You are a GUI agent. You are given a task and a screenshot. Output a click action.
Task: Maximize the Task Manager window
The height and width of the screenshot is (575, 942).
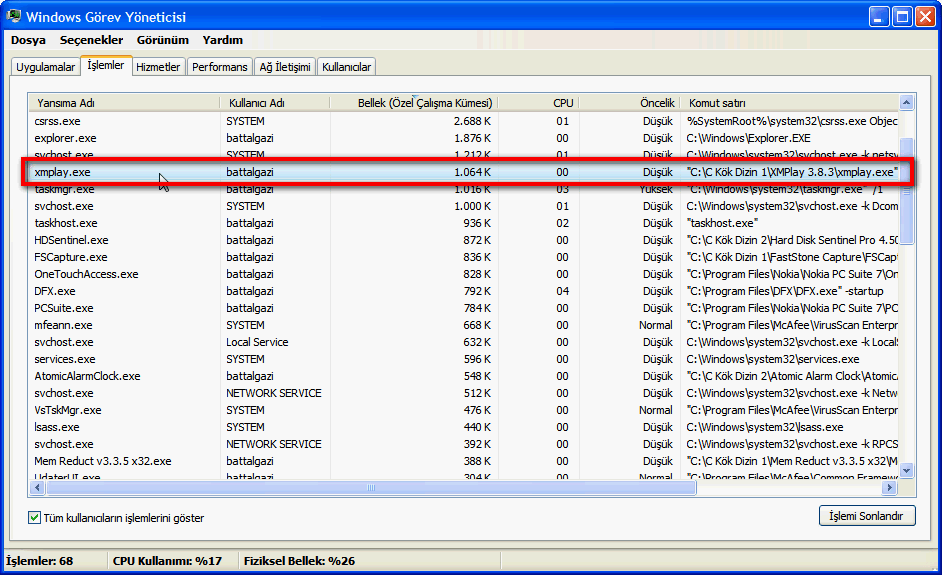coord(902,17)
